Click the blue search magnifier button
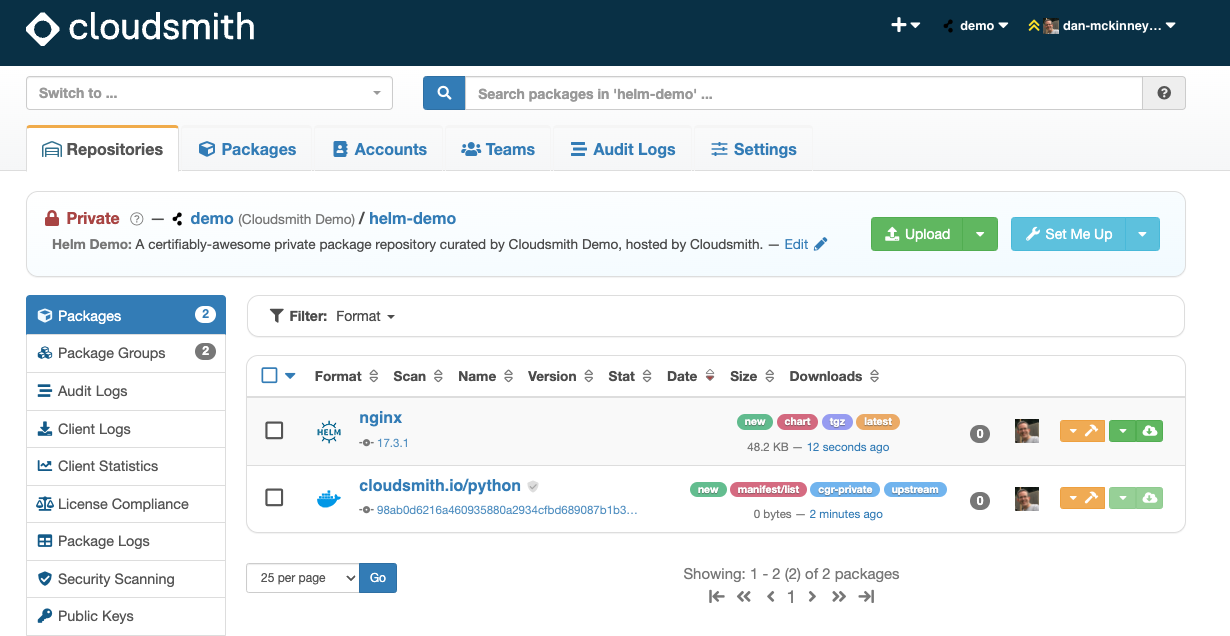This screenshot has width=1230, height=636. point(444,93)
